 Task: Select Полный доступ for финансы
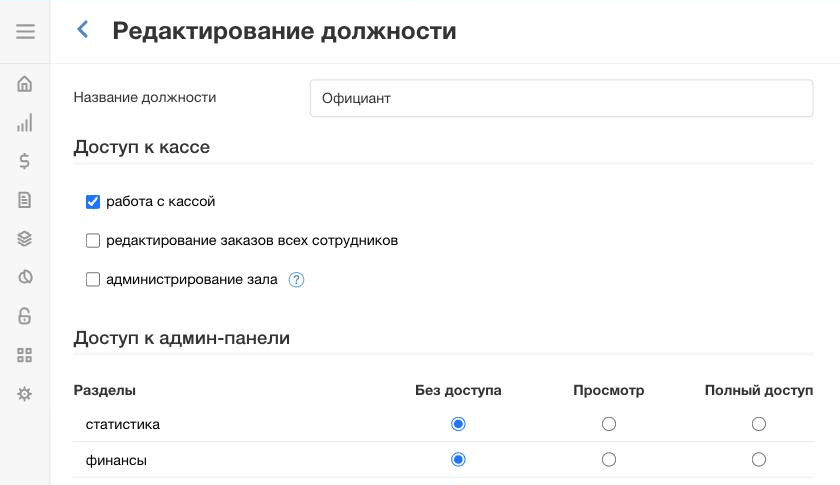pyautogui.click(x=759, y=459)
